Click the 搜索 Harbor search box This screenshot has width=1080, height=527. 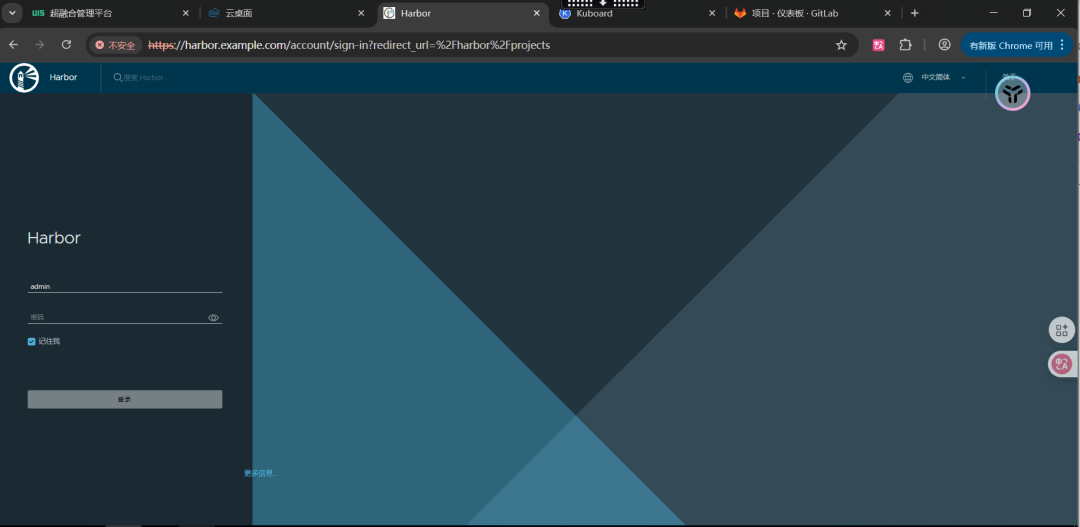146,78
